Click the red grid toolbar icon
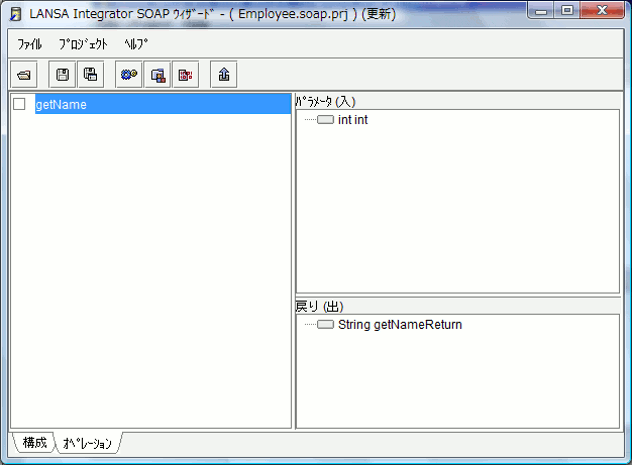 pos(185,75)
